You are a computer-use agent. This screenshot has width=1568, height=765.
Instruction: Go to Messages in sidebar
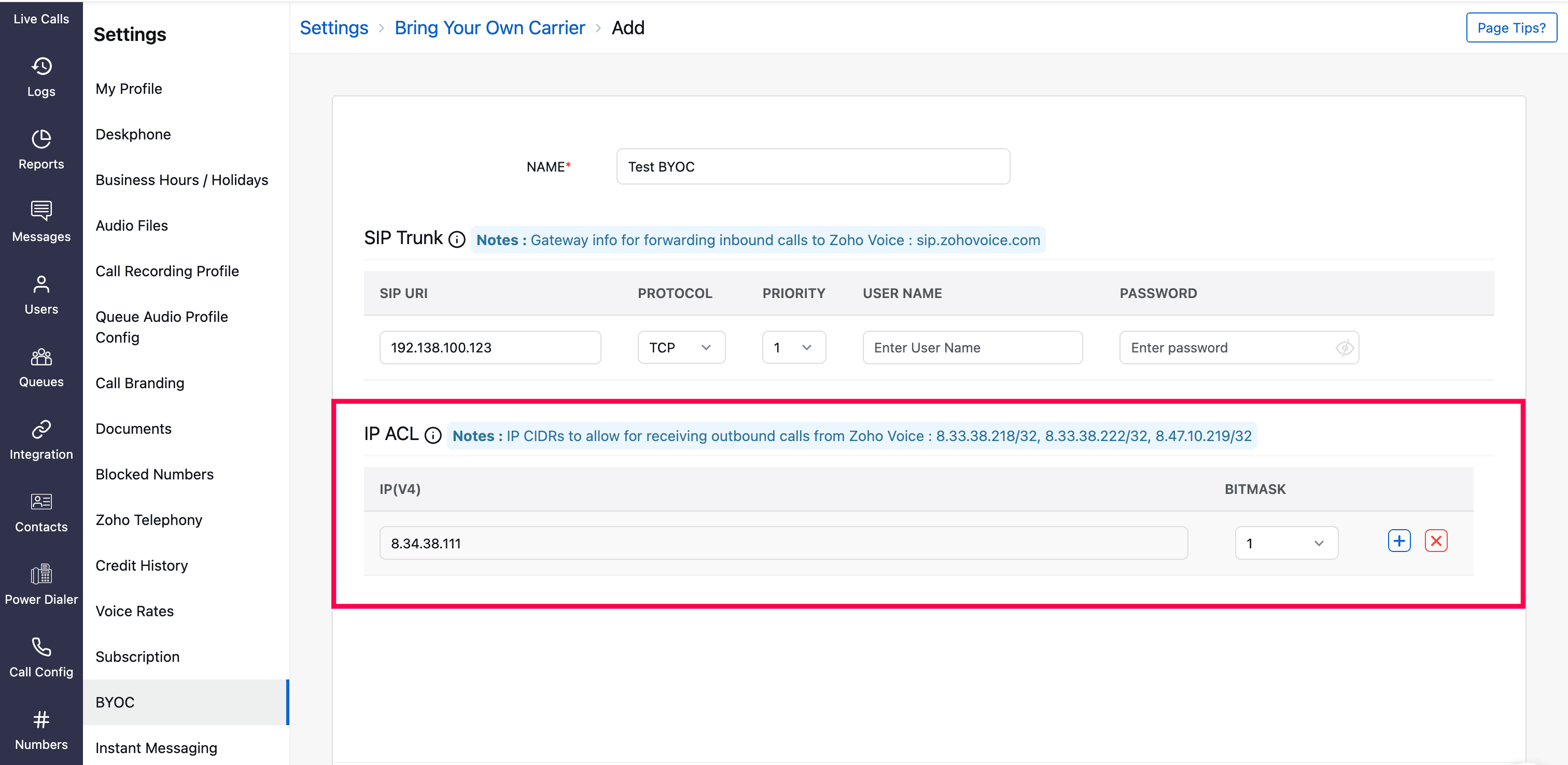coord(41,221)
